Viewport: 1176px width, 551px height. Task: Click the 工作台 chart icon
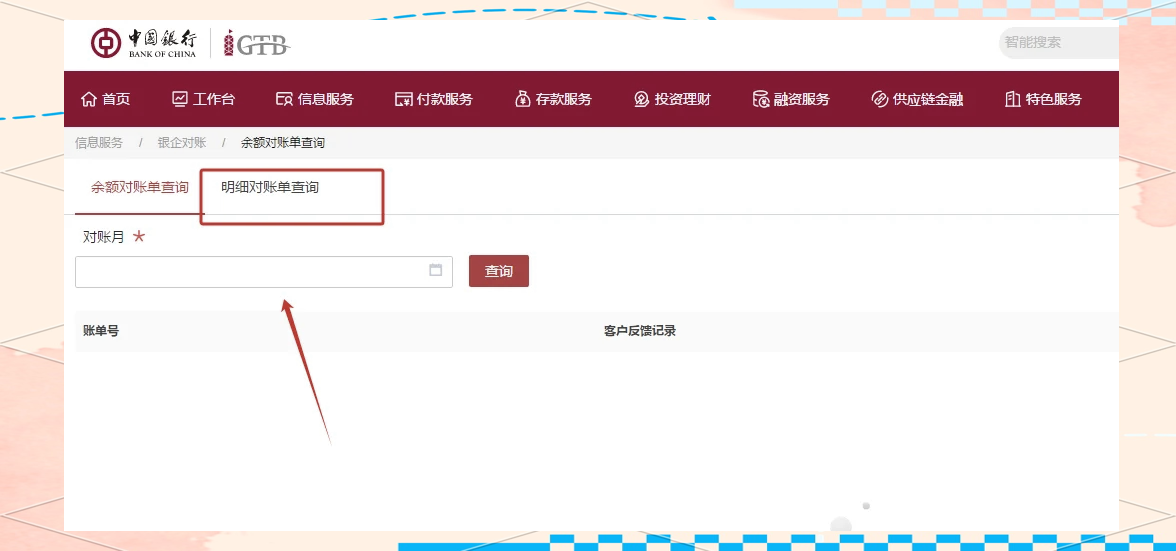[x=179, y=99]
